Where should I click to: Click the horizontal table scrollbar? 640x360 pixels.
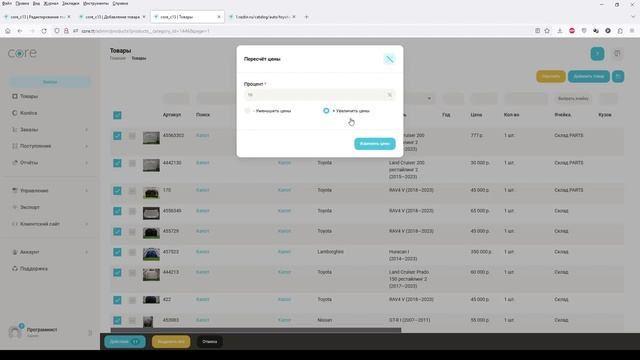click(x=256, y=330)
